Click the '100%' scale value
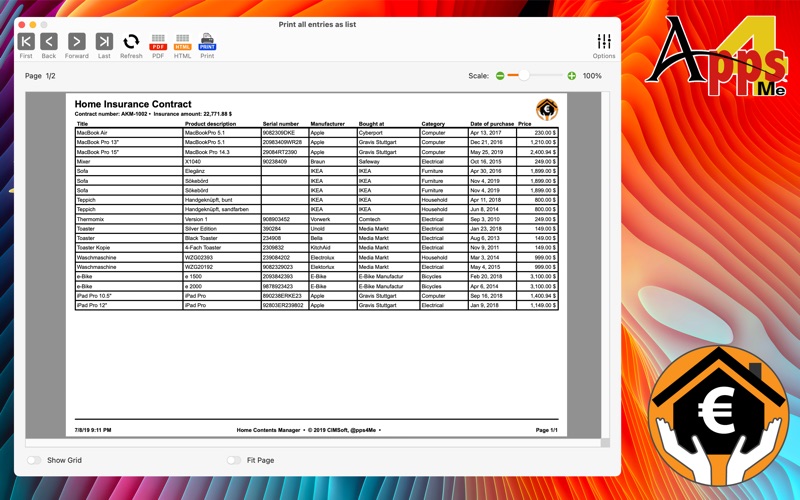800x500 pixels. click(x=592, y=76)
